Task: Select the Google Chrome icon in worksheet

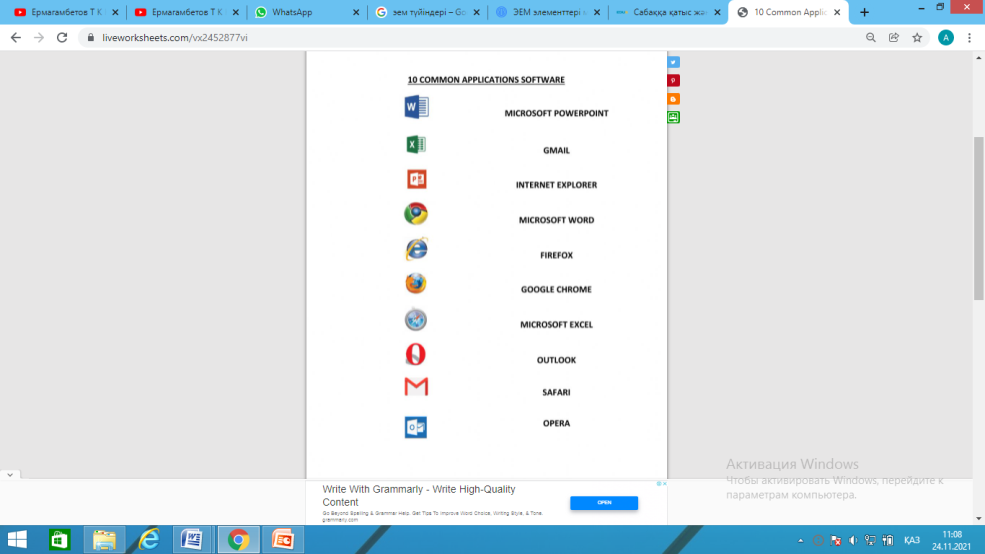Action: tap(416, 214)
